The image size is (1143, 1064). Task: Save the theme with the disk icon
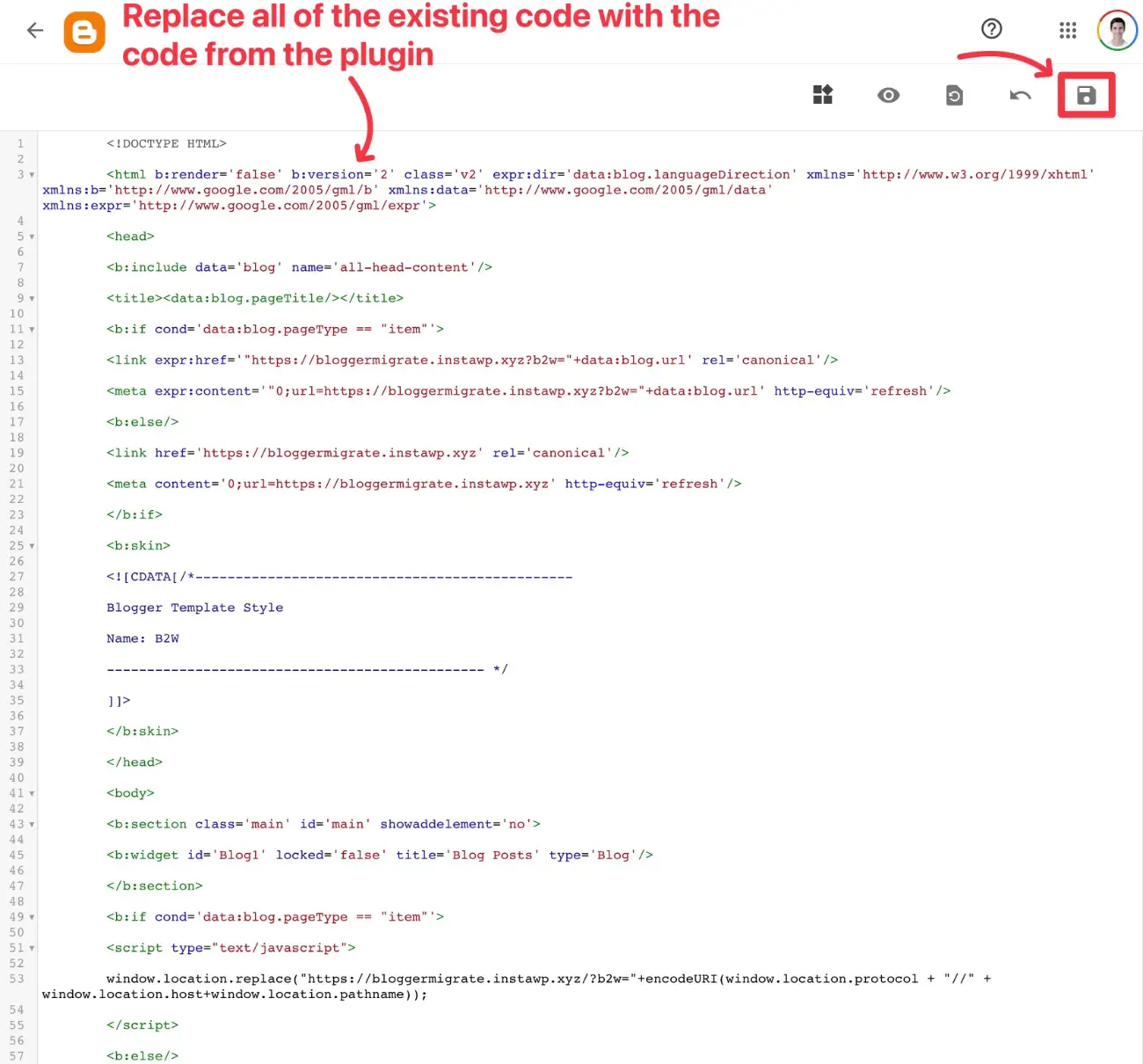pyautogui.click(x=1087, y=95)
